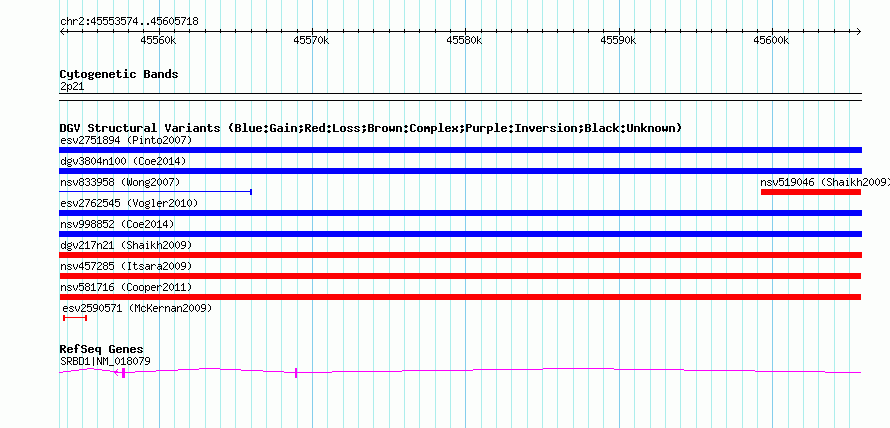Select the thin blue nsv833958 variant line

click(x=156, y=192)
